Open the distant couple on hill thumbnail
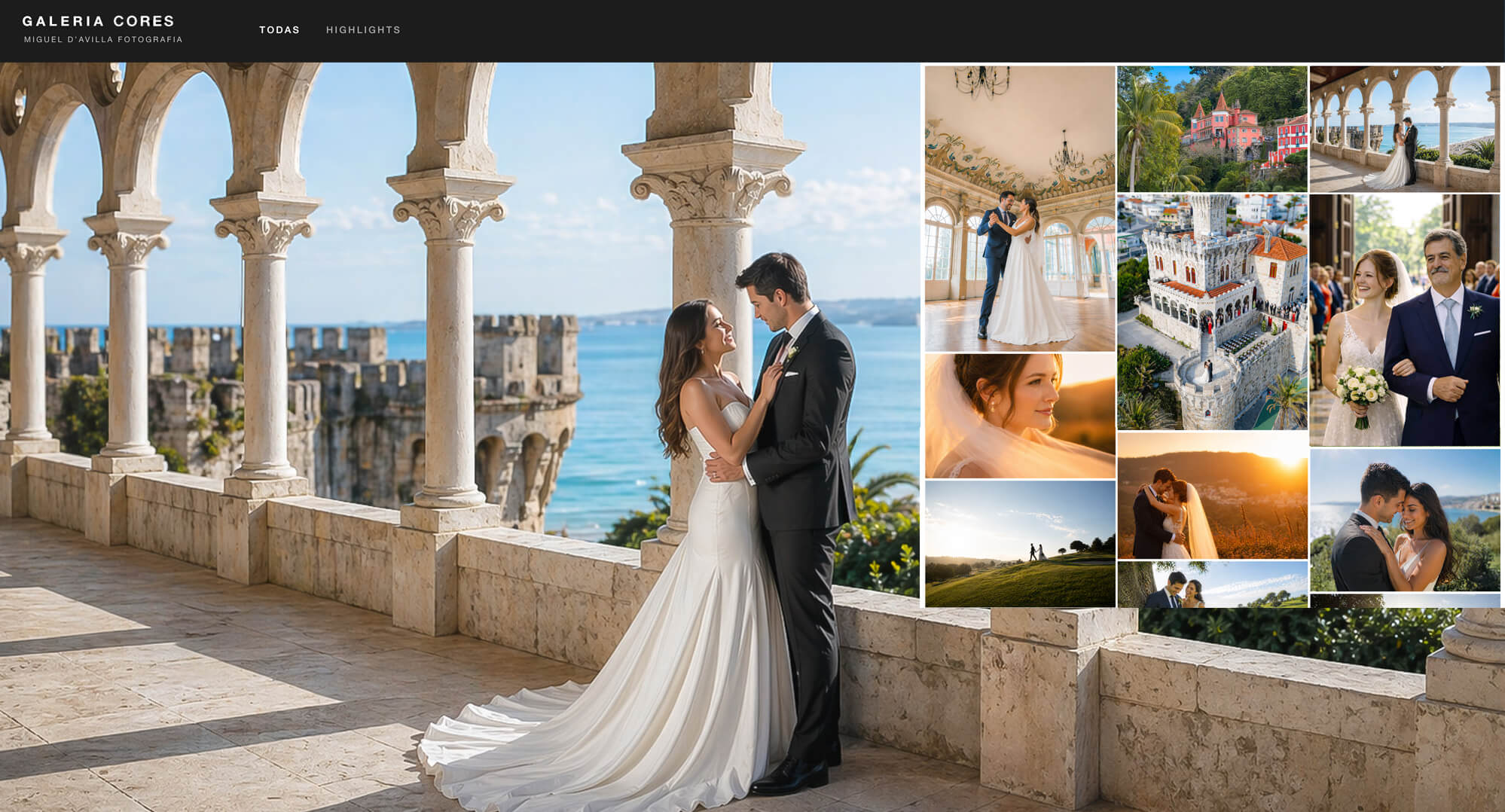This screenshot has width=1505, height=812. tap(1020, 544)
